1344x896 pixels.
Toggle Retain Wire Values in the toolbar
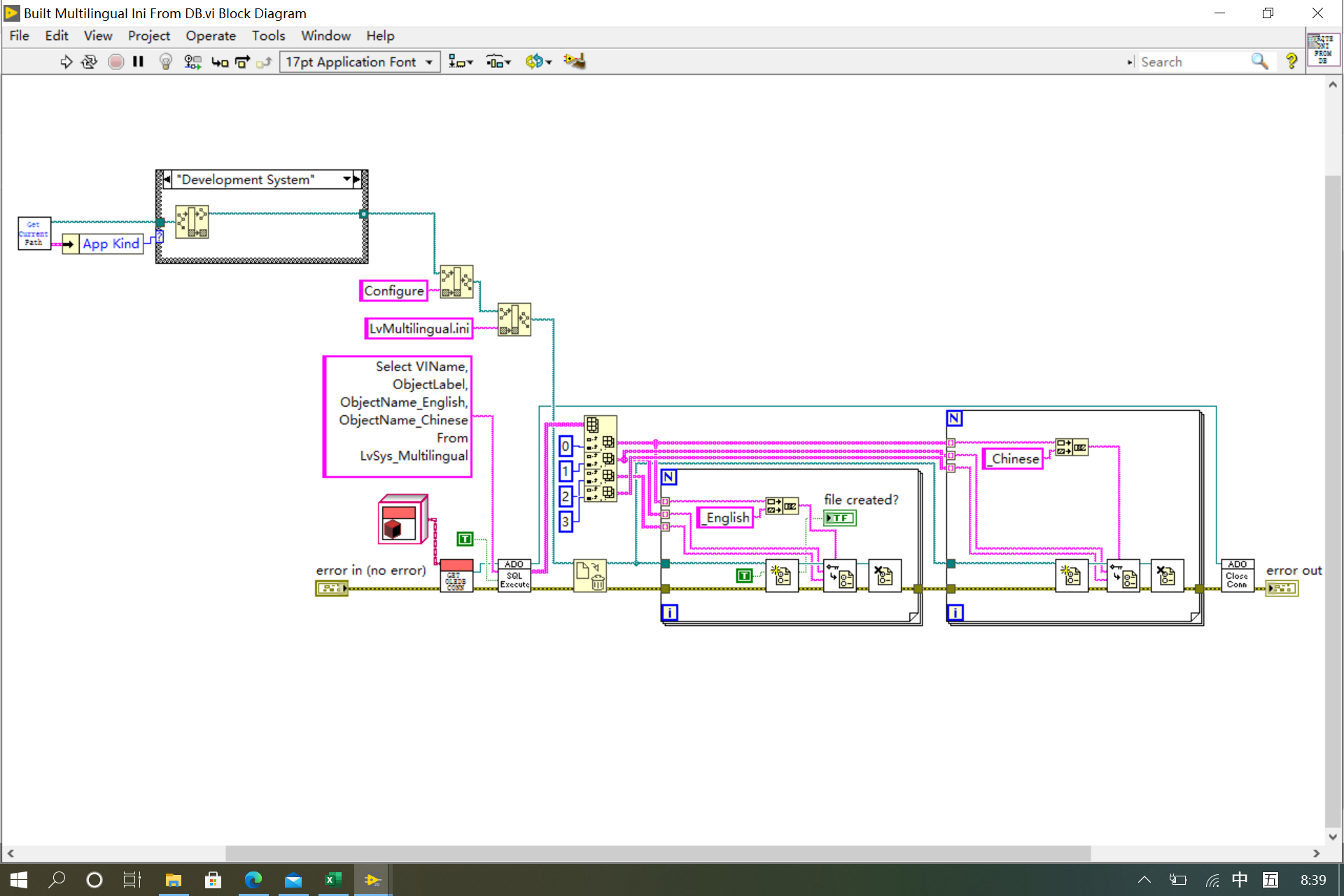point(193,62)
